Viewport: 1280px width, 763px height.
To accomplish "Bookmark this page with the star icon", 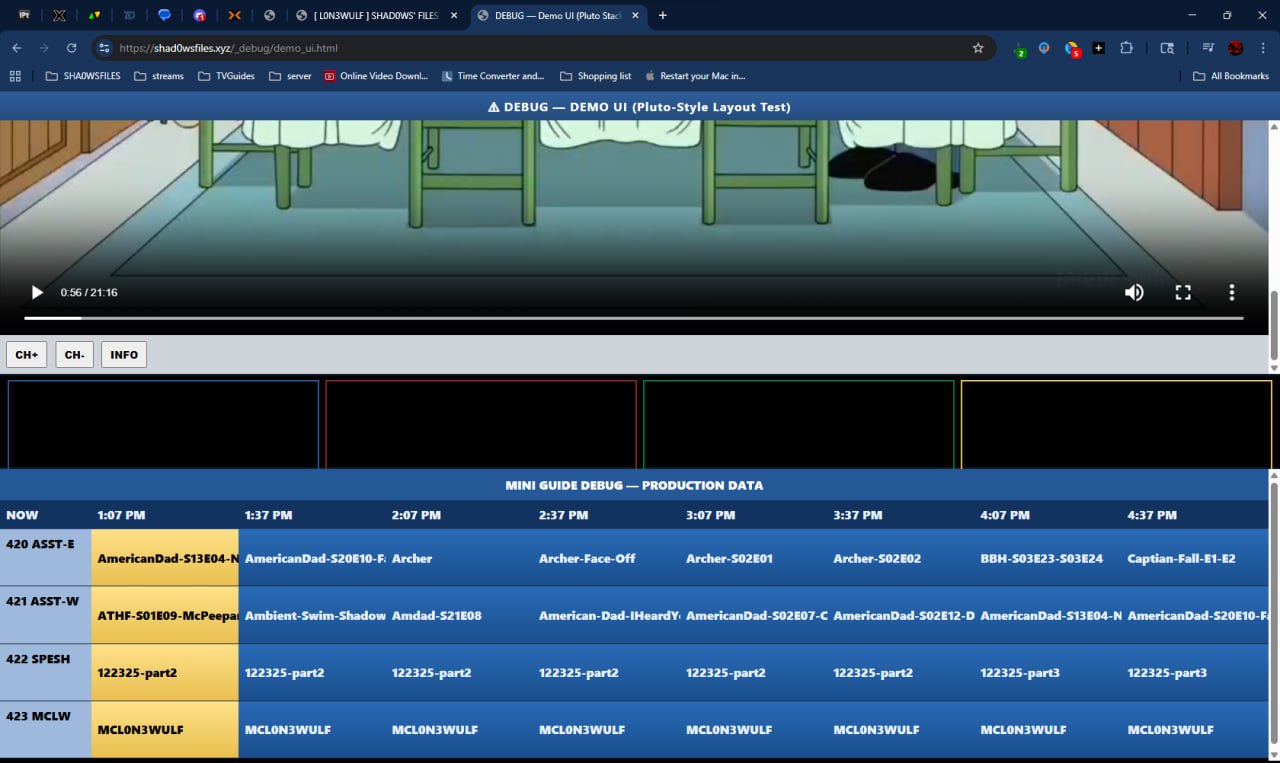I will [x=978, y=48].
